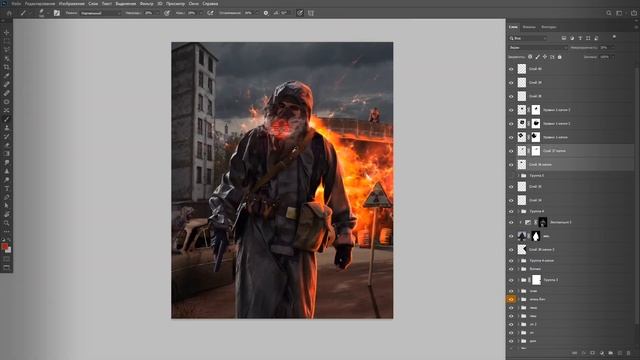Open the Edit Toolbar three-dots button

point(7,231)
